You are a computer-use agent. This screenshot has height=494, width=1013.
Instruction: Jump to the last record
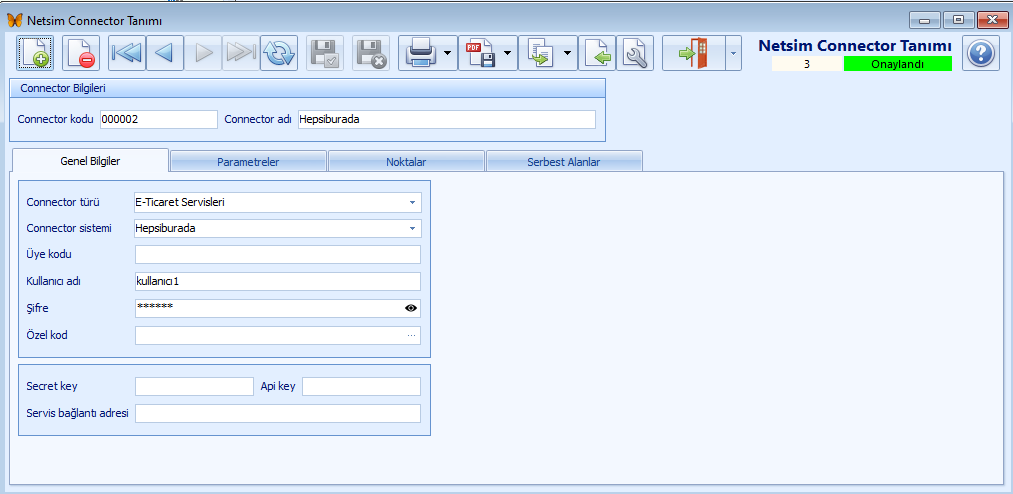241,53
